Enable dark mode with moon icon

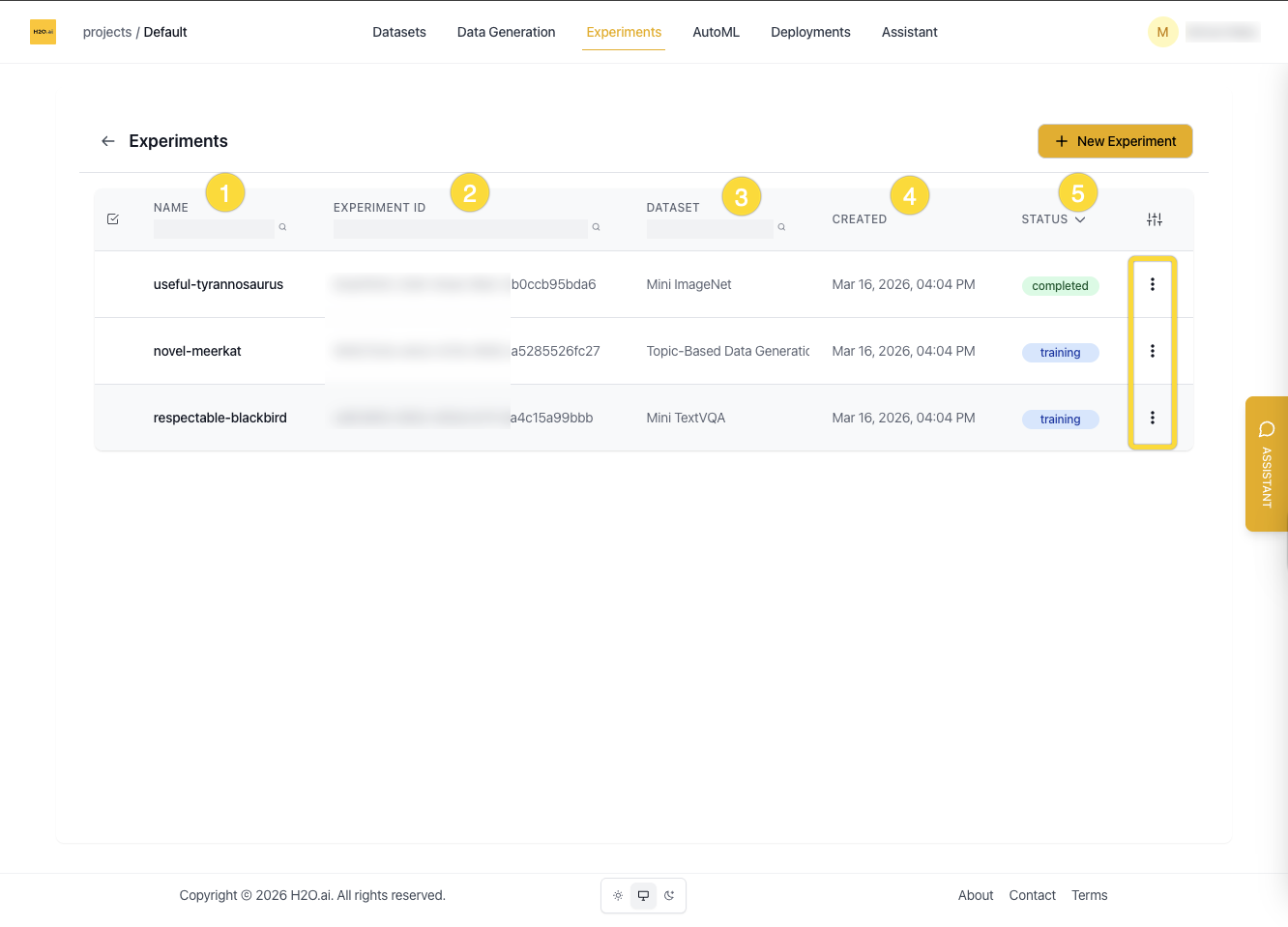tap(669, 896)
